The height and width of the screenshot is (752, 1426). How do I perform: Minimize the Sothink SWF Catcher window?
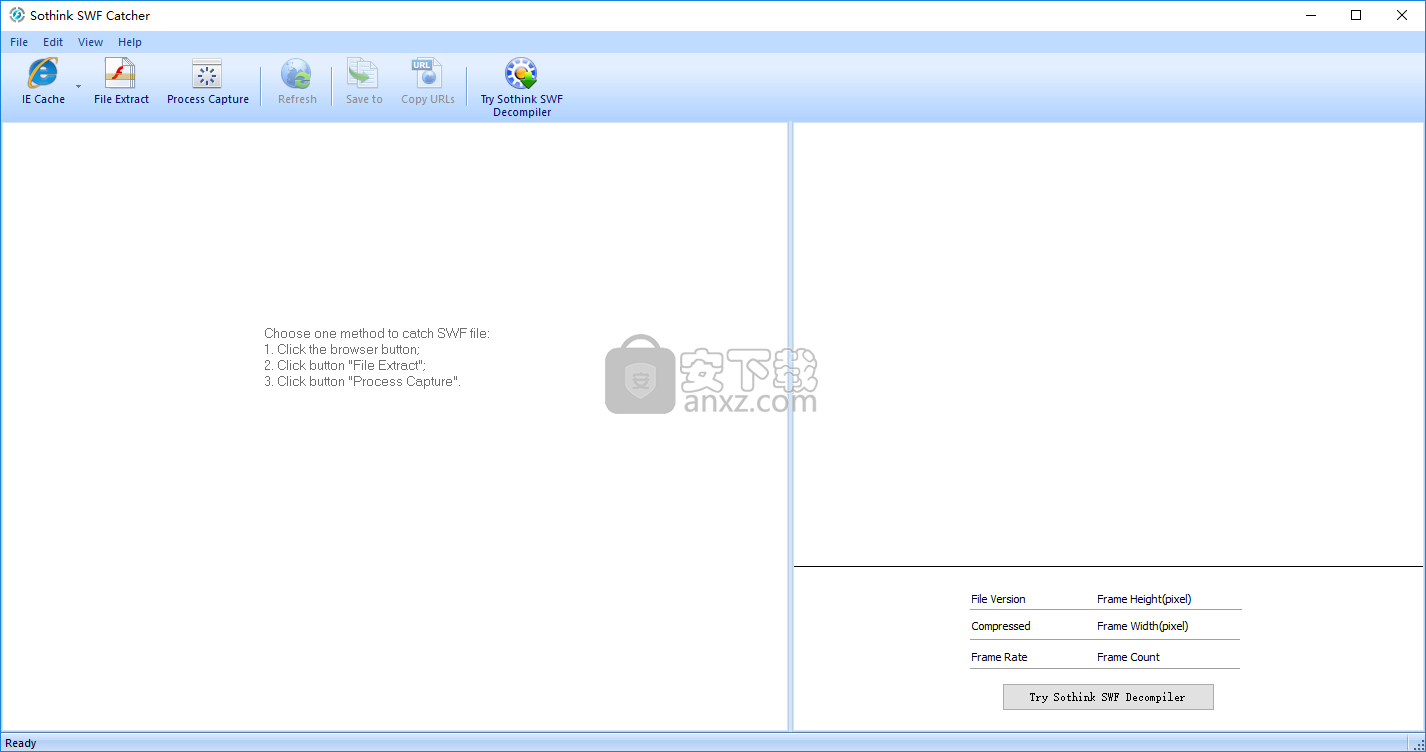point(1310,15)
